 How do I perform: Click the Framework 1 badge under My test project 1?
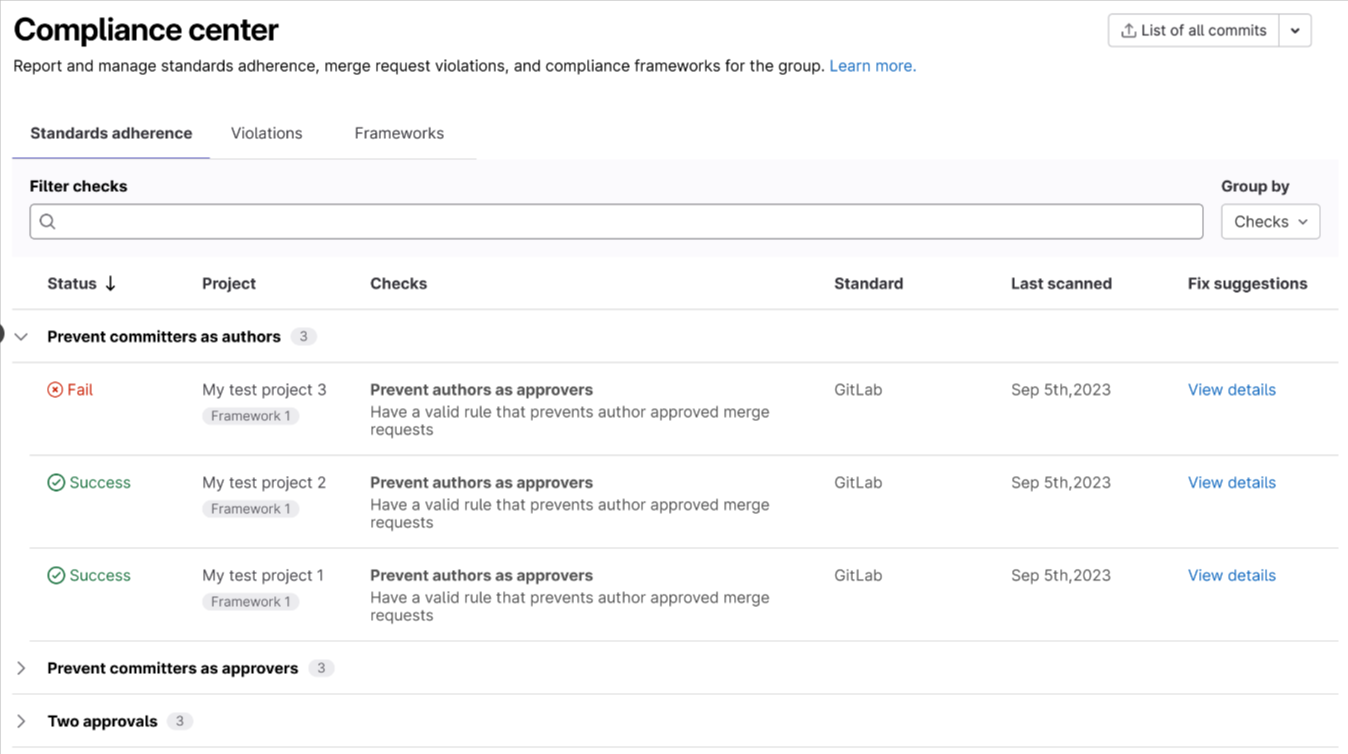tap(250, 601)
